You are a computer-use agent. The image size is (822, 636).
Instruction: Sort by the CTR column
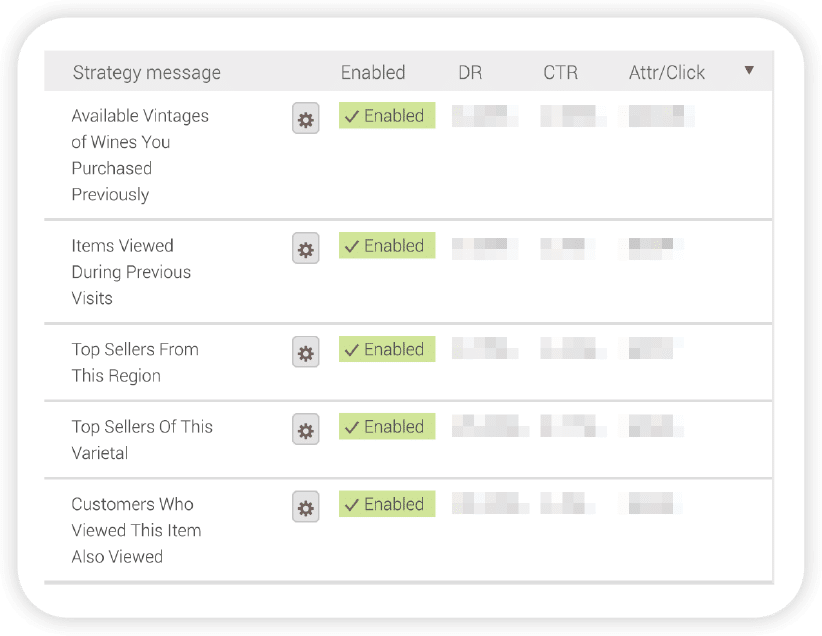point(560,73)
